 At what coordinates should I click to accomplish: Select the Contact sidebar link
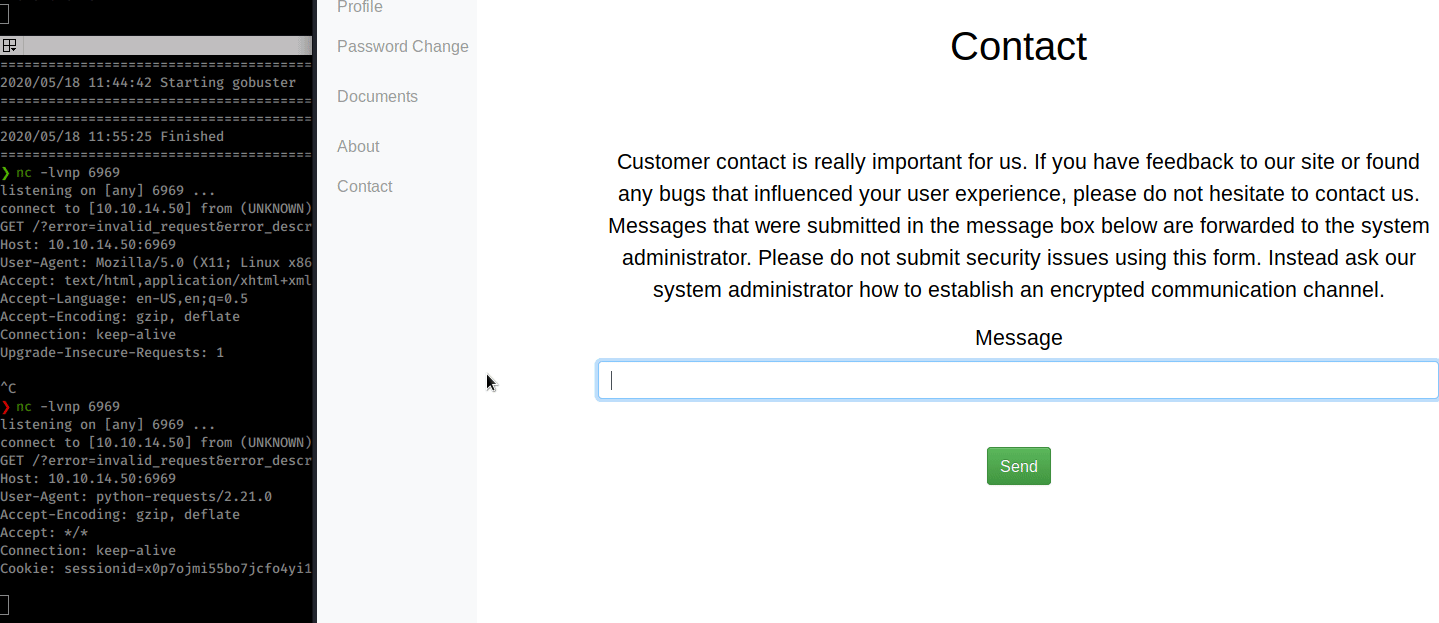pyautogui.click(x=364, y=186)
